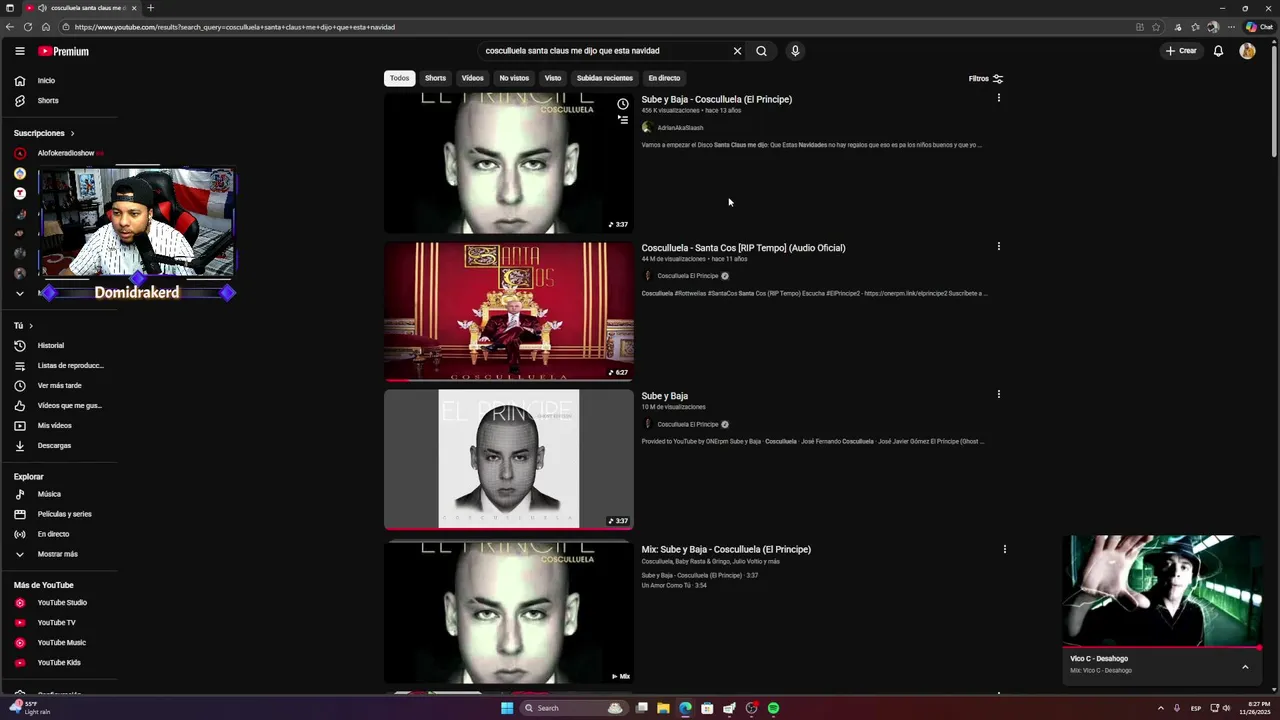The width and height of the screenshot is (1280, 720).
Task: Expand the Suscripciones section arrow
Action: point(72,133)
